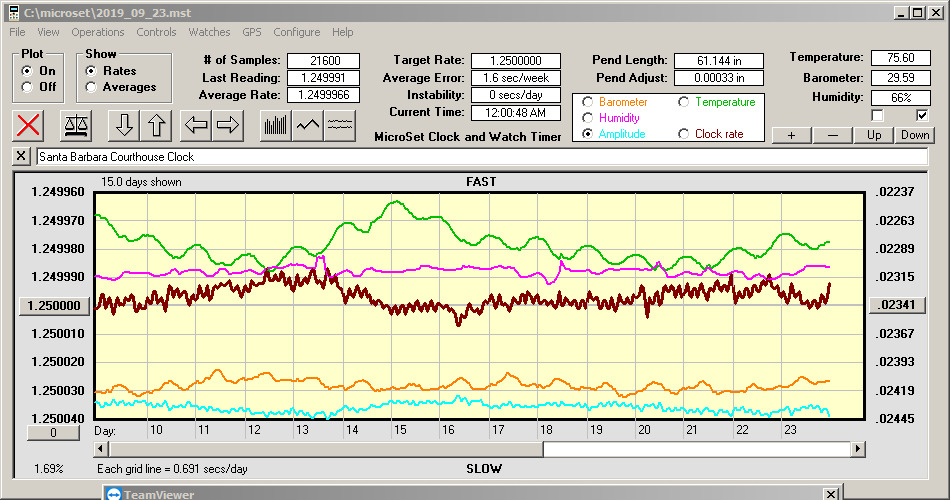Click the Target Rate field
This screenshot has height=500, width=950.
pyautogui.click(x=516, y=61)
